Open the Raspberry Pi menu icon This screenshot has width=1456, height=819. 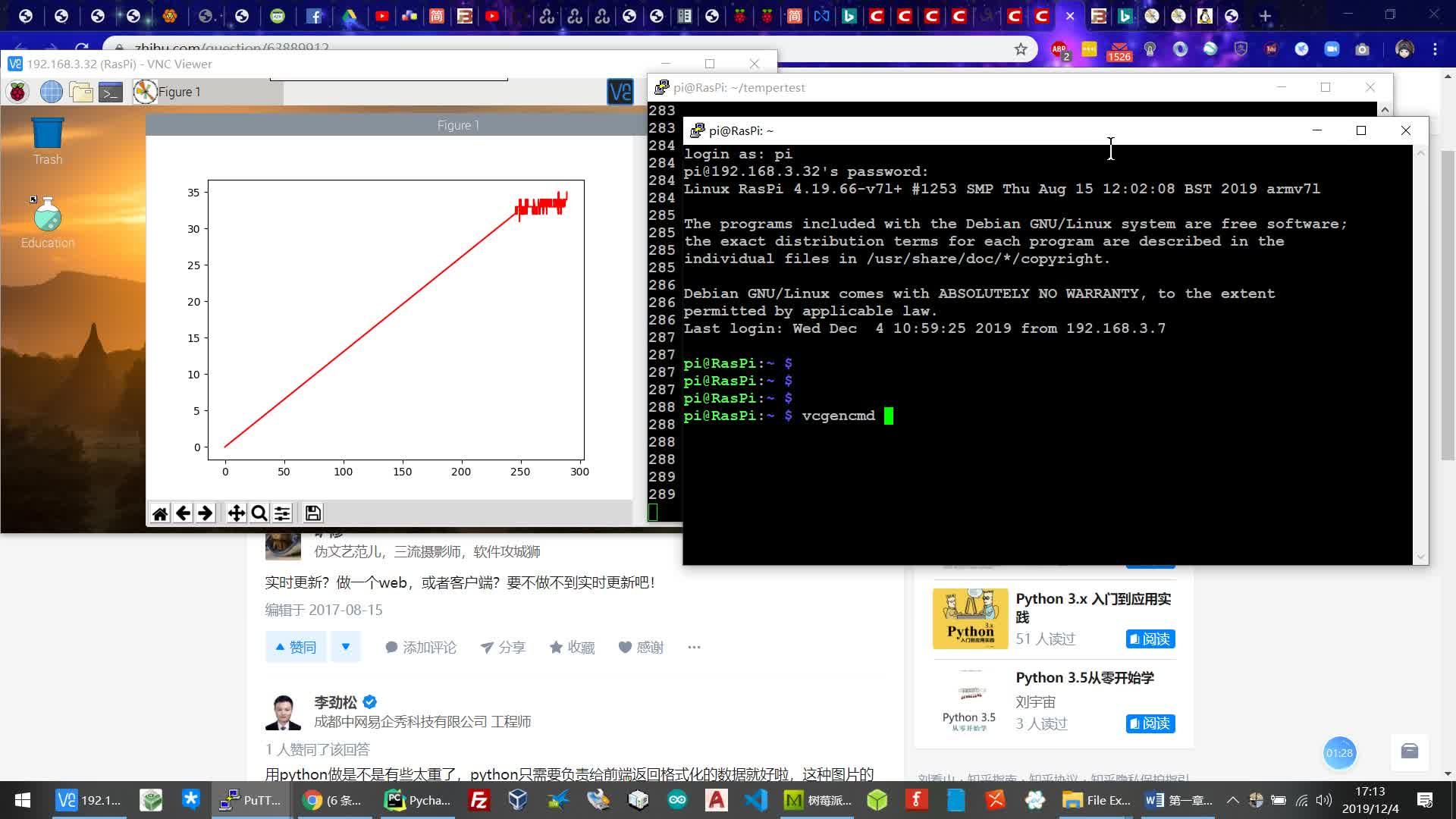[x=17, y=93]
